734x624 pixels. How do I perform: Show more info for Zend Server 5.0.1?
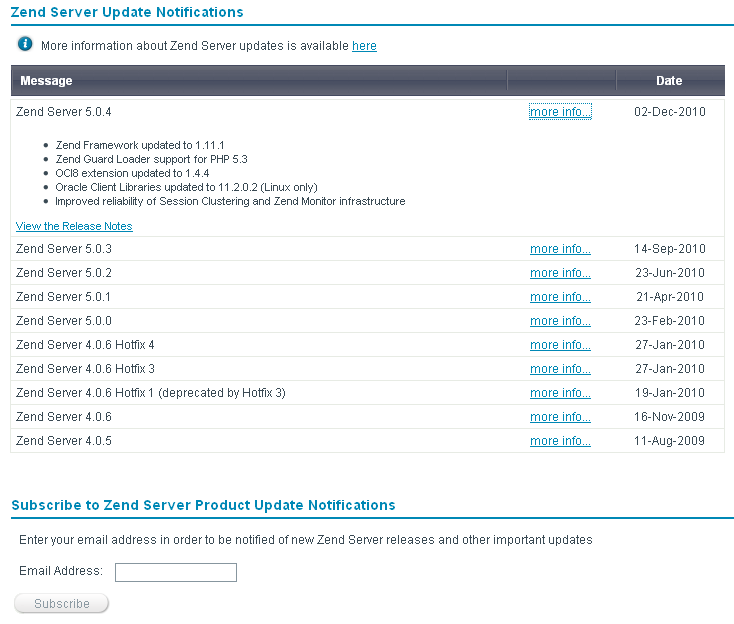click(x=560, y=297)
